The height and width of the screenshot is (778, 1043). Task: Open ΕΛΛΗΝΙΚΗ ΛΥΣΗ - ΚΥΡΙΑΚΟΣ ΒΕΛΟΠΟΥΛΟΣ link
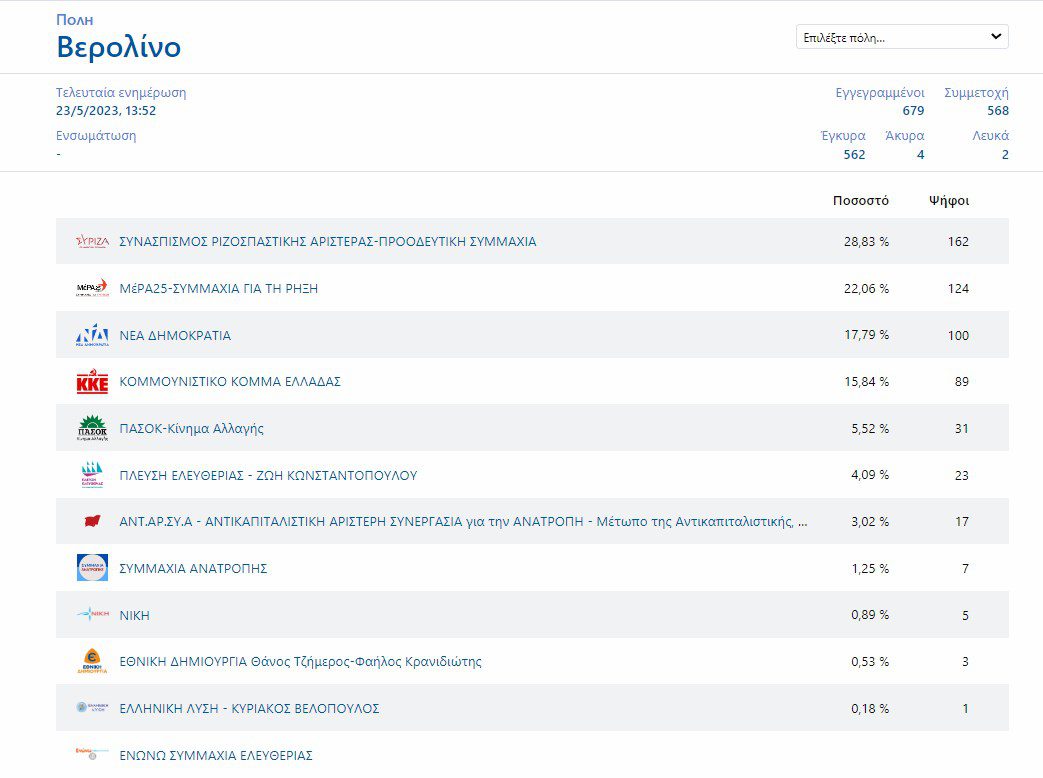point(249,709)
